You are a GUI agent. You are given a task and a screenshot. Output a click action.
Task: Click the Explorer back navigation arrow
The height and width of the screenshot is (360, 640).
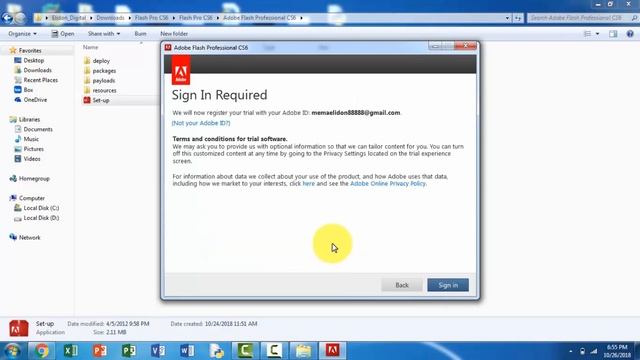click(7, 18)
